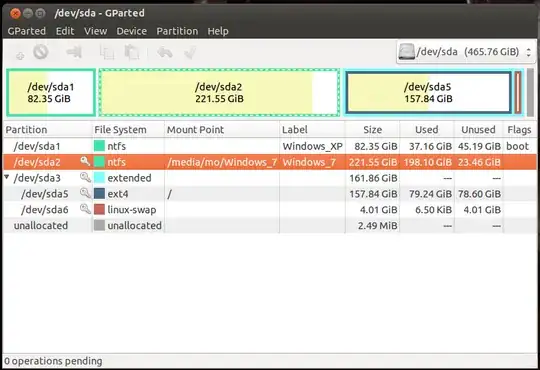Click the Unused column header
The image size is (540, 370).
pos(478,130)
